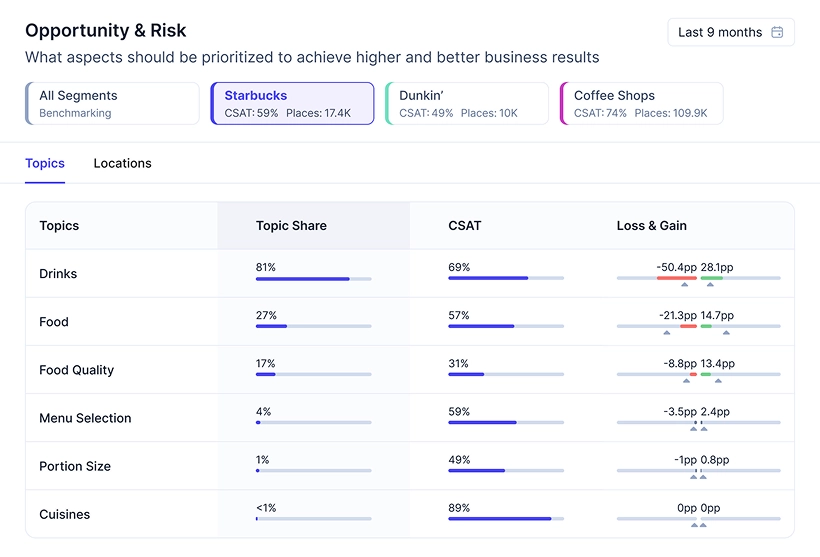Select the Menu Selection topic row
Screen dimensions: 820x557
85,418
